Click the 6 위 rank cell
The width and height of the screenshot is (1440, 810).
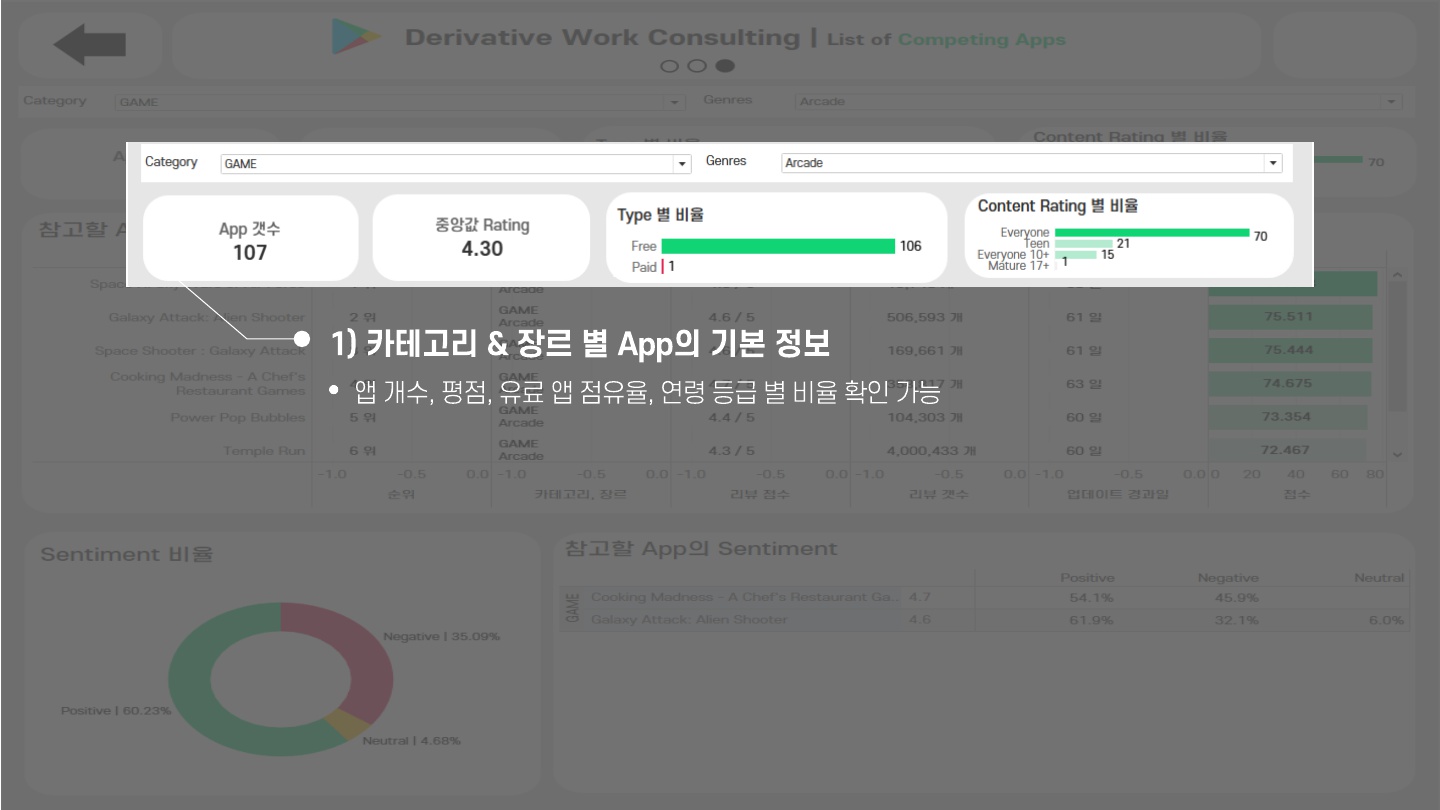tap(362, 451)
